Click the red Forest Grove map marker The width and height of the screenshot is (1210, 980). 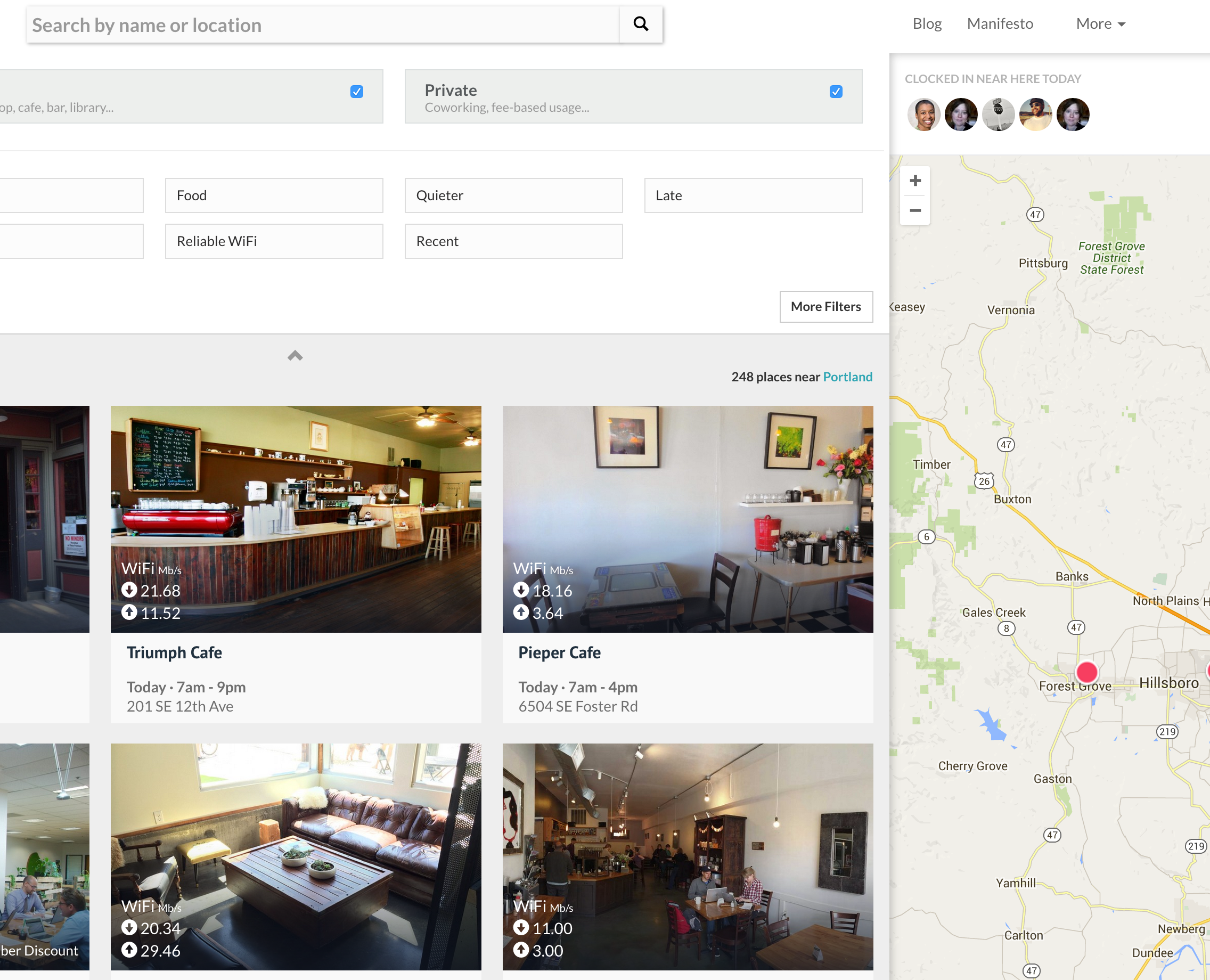pos(1086,672)
